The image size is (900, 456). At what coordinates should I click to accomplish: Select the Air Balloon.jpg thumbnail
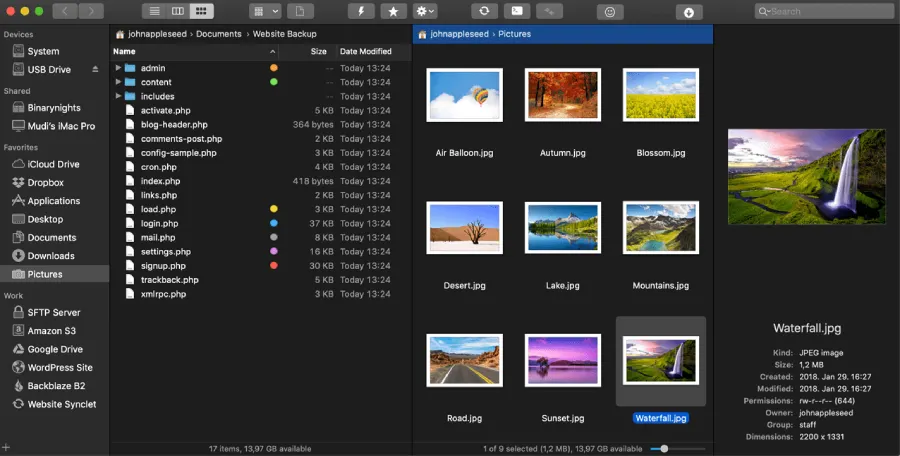464,95
